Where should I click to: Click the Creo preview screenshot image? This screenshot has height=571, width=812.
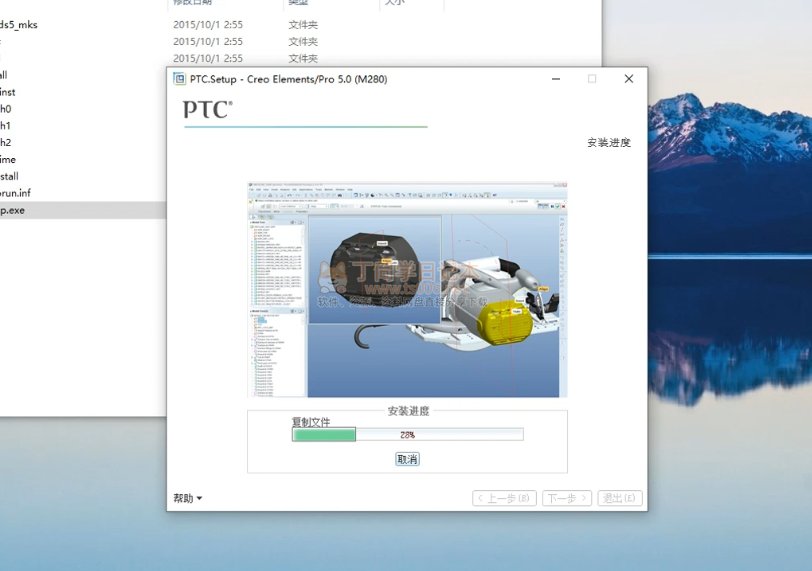tap(408, 290)
